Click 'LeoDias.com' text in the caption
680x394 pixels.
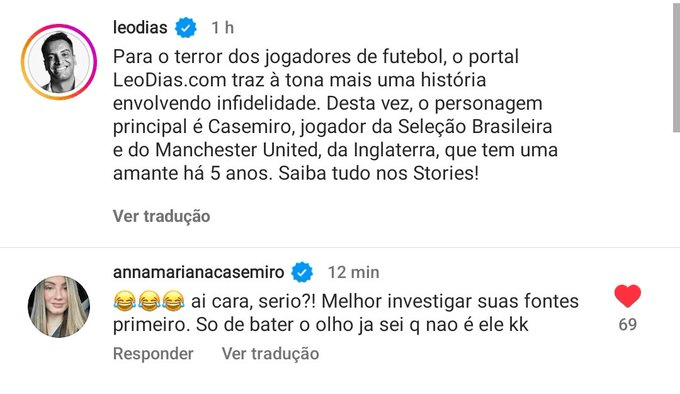(x=170, y=80)
